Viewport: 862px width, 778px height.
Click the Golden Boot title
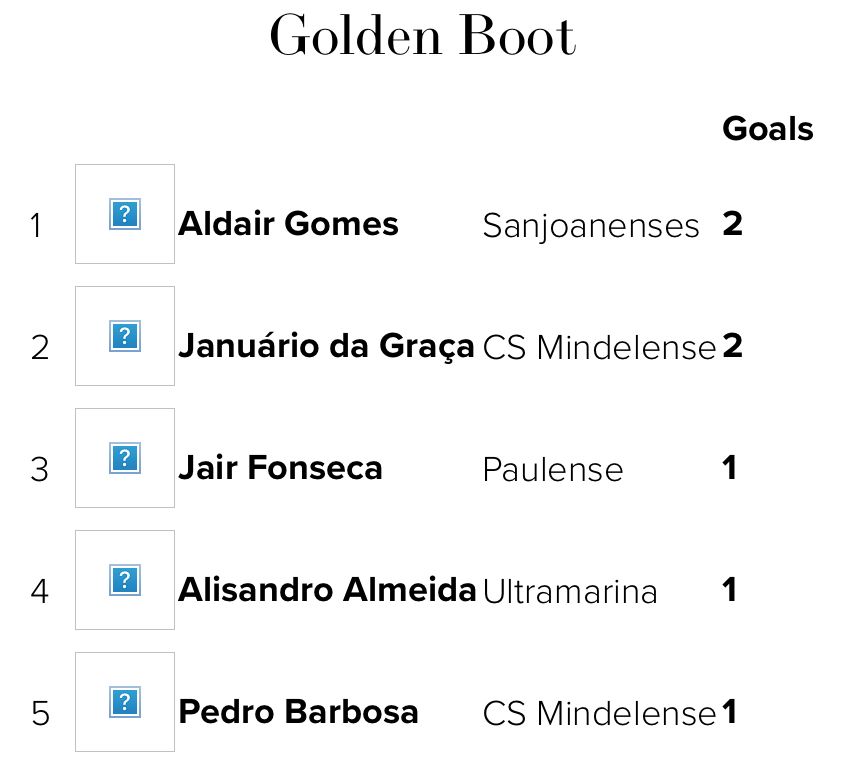423,36
